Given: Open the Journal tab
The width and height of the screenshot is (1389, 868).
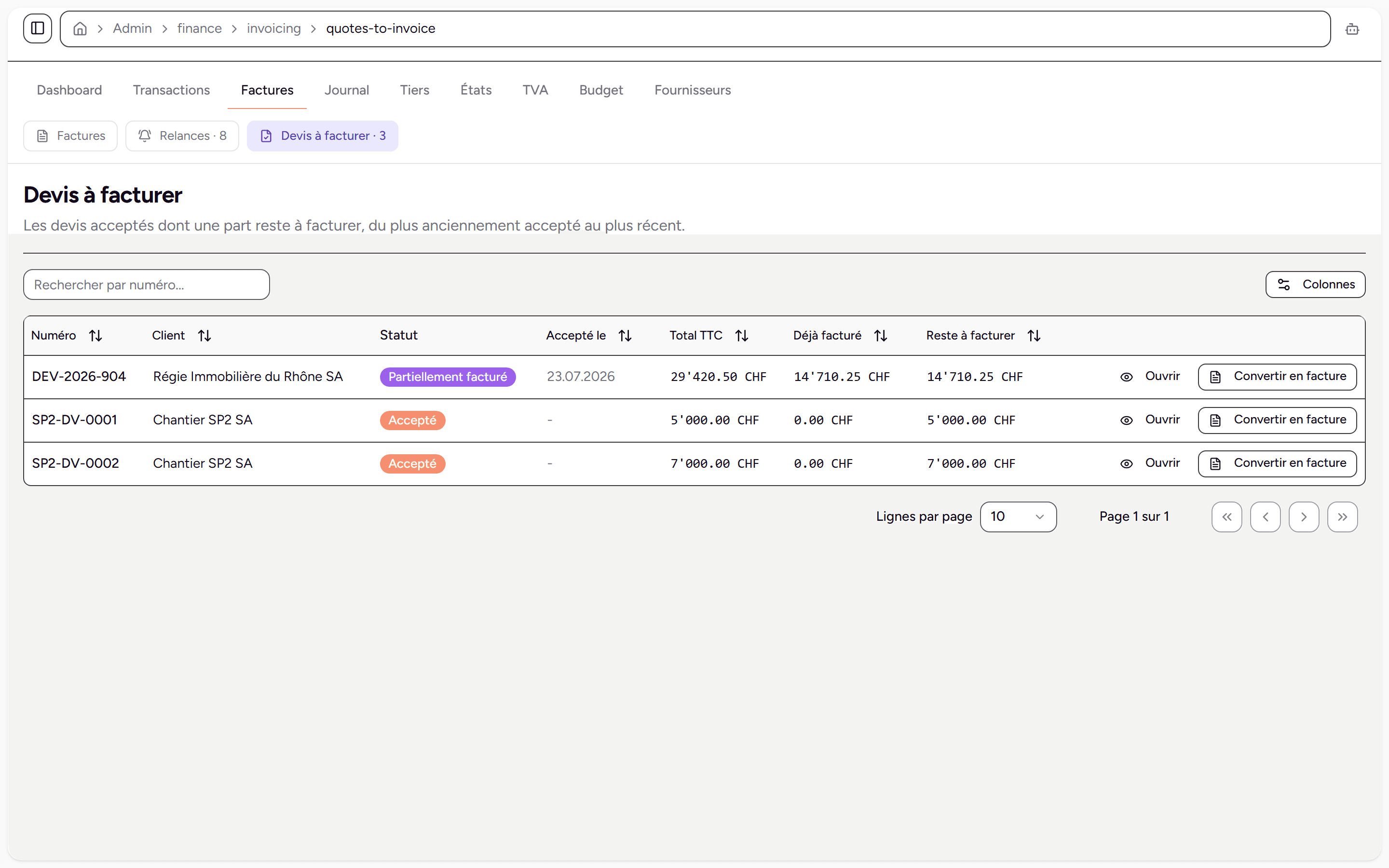Looking at the screenshot, I should coord(347,90).
